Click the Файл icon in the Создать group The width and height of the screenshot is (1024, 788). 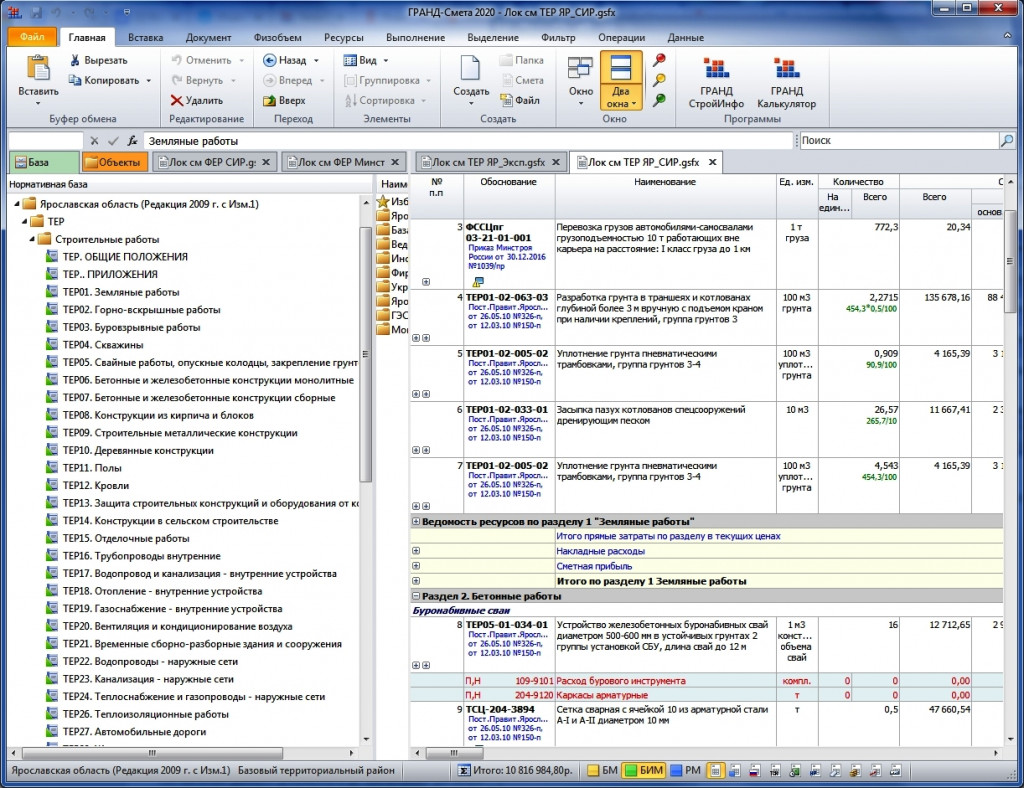506,100
